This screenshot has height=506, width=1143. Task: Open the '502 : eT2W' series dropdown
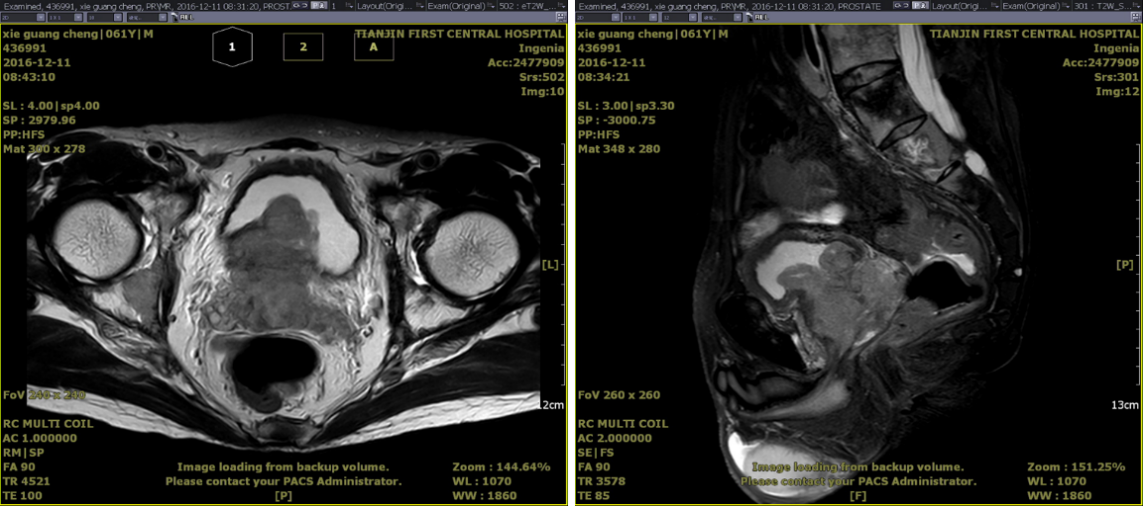(531, 7)
